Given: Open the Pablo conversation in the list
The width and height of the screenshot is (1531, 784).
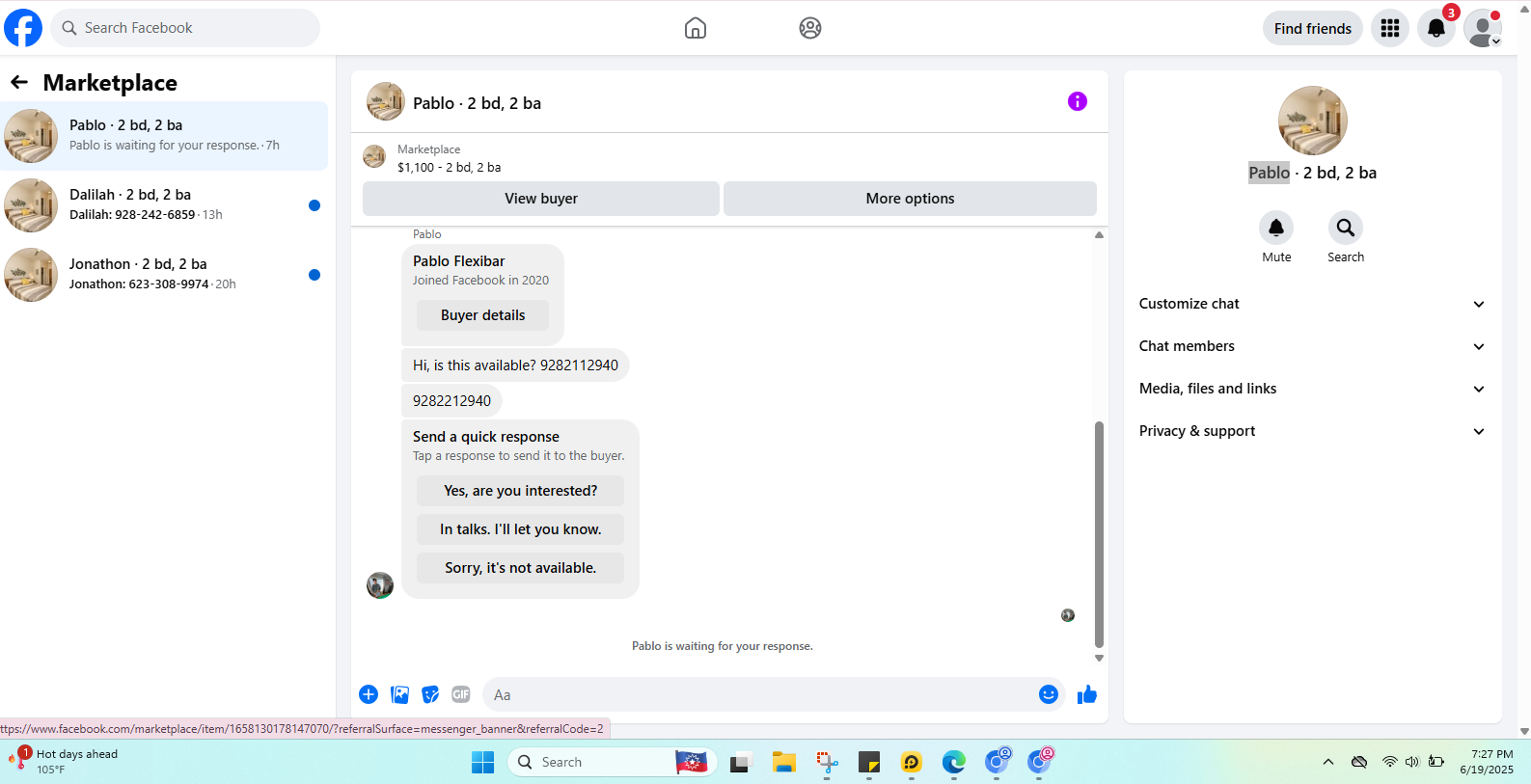Looking at the screenshot, I should tap(164, 136).
